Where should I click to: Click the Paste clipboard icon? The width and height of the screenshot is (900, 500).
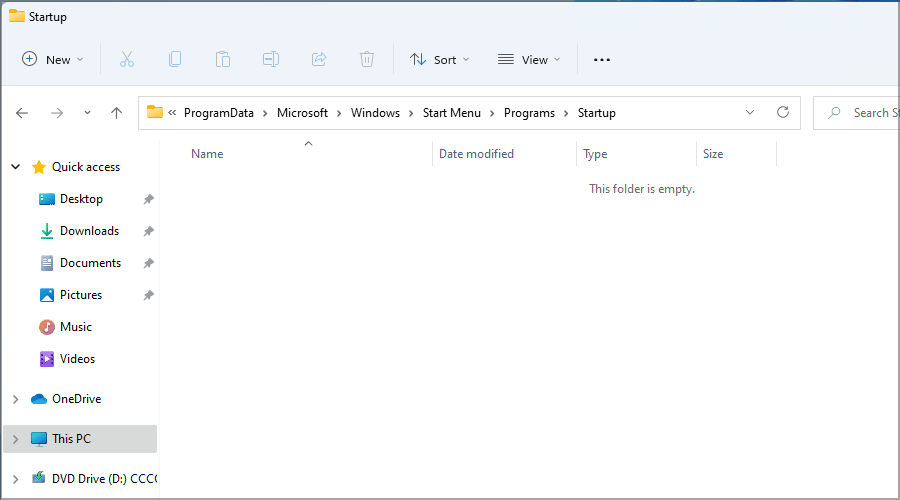point(223,60)
